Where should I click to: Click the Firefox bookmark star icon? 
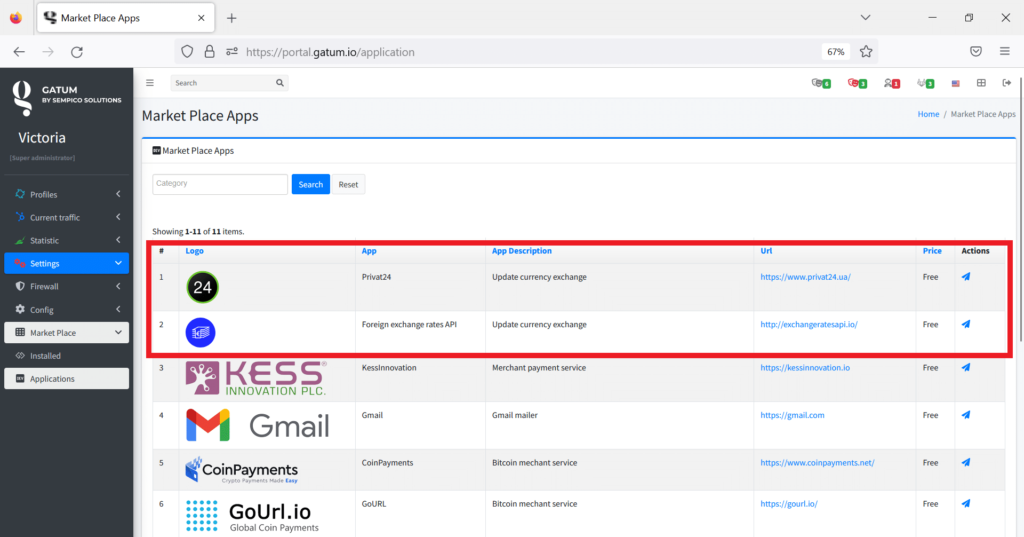(x=866, y=52)
